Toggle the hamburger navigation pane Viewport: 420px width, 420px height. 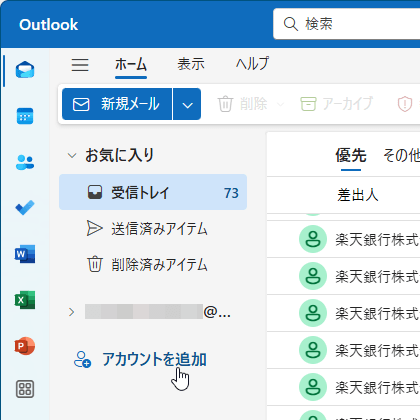(80, 65)
